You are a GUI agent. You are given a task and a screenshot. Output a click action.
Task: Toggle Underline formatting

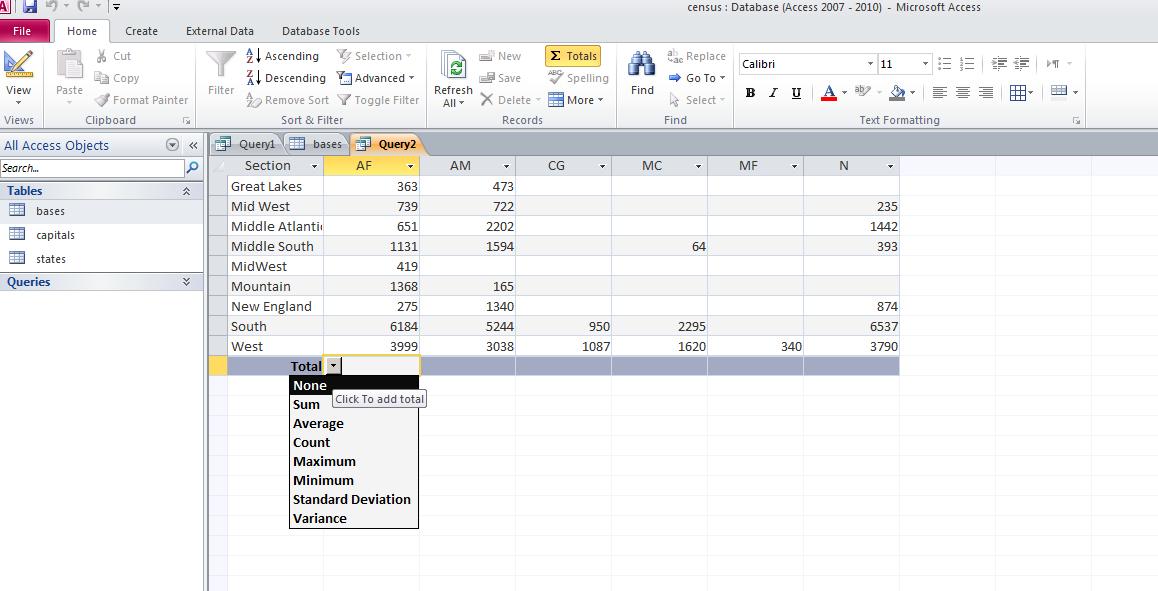coord(796,93)
